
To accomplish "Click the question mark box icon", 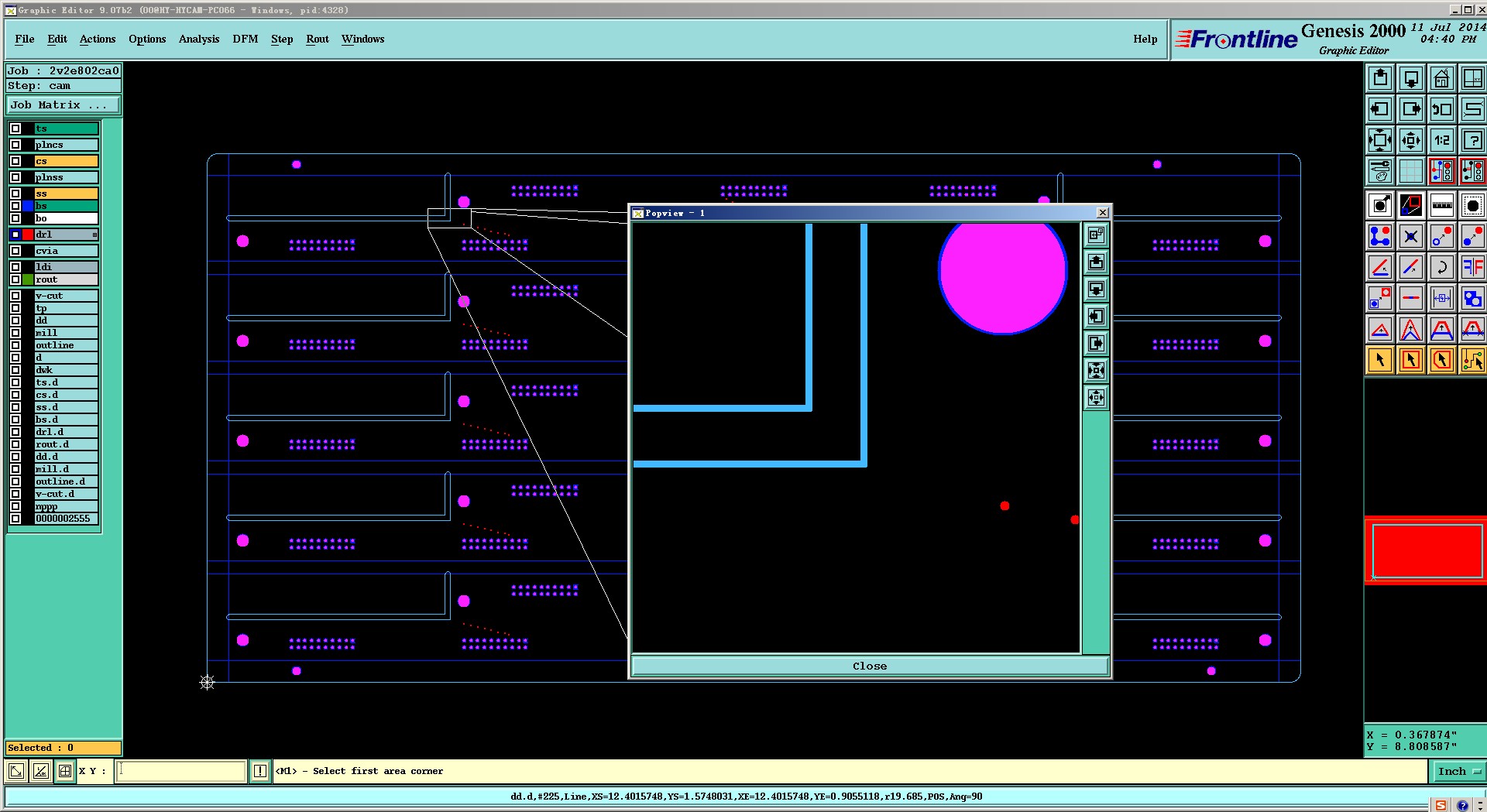I will [1473, 140].
